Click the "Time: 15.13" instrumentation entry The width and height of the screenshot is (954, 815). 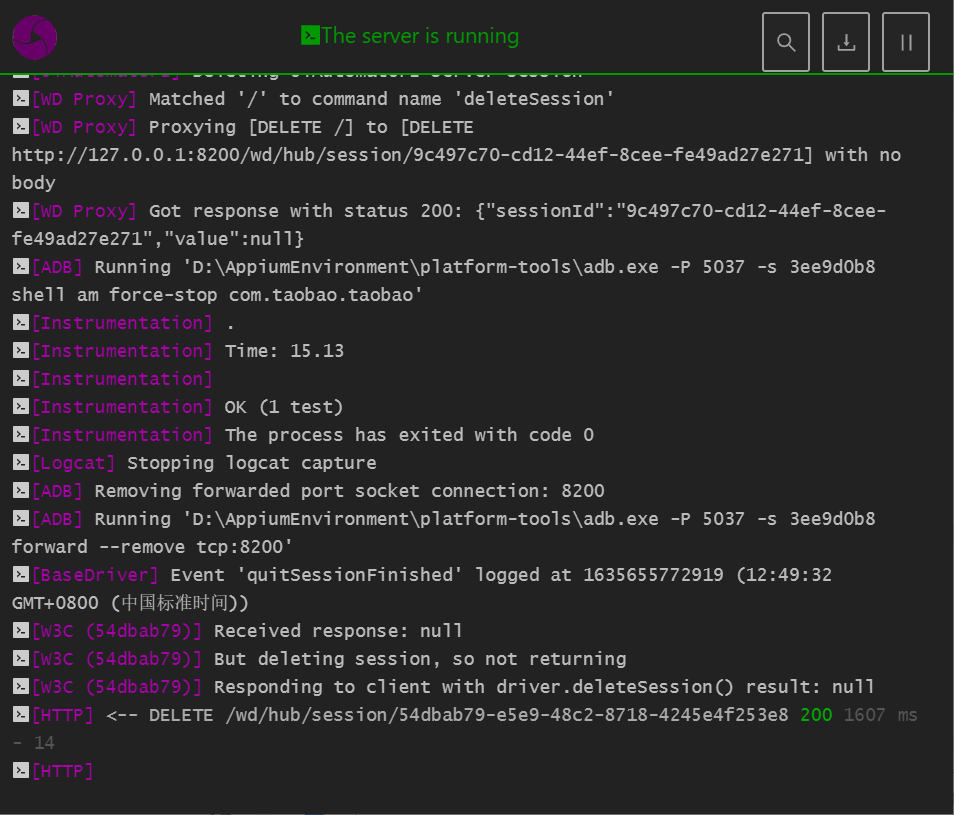pos(284,351)
